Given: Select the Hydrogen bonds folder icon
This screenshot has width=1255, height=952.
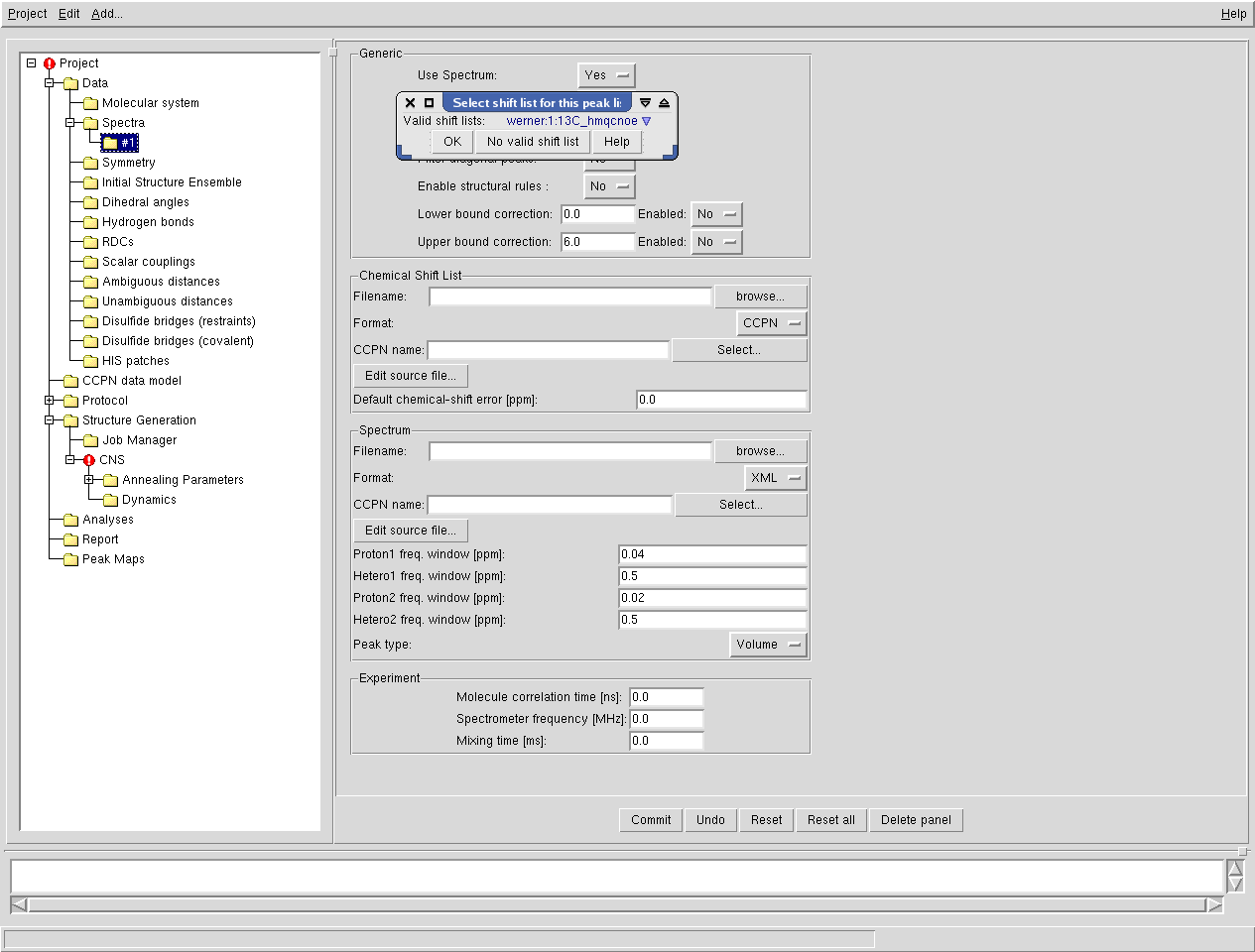Looking at the screenshot, I should click(90, 222).
